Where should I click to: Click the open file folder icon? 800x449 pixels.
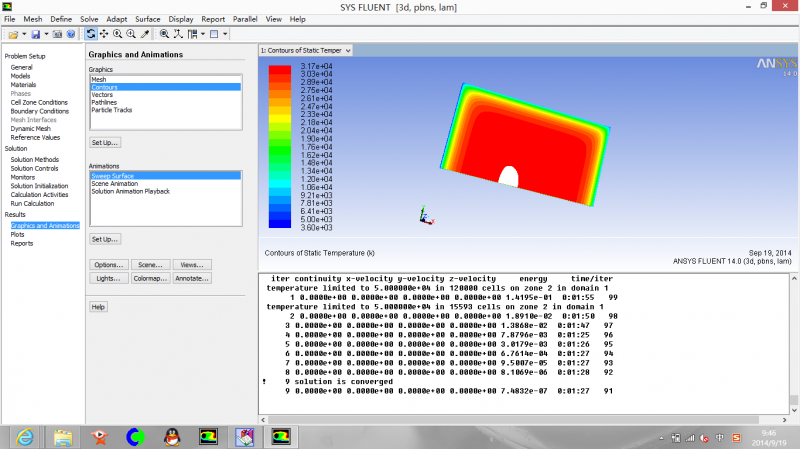tap(13, 34)
